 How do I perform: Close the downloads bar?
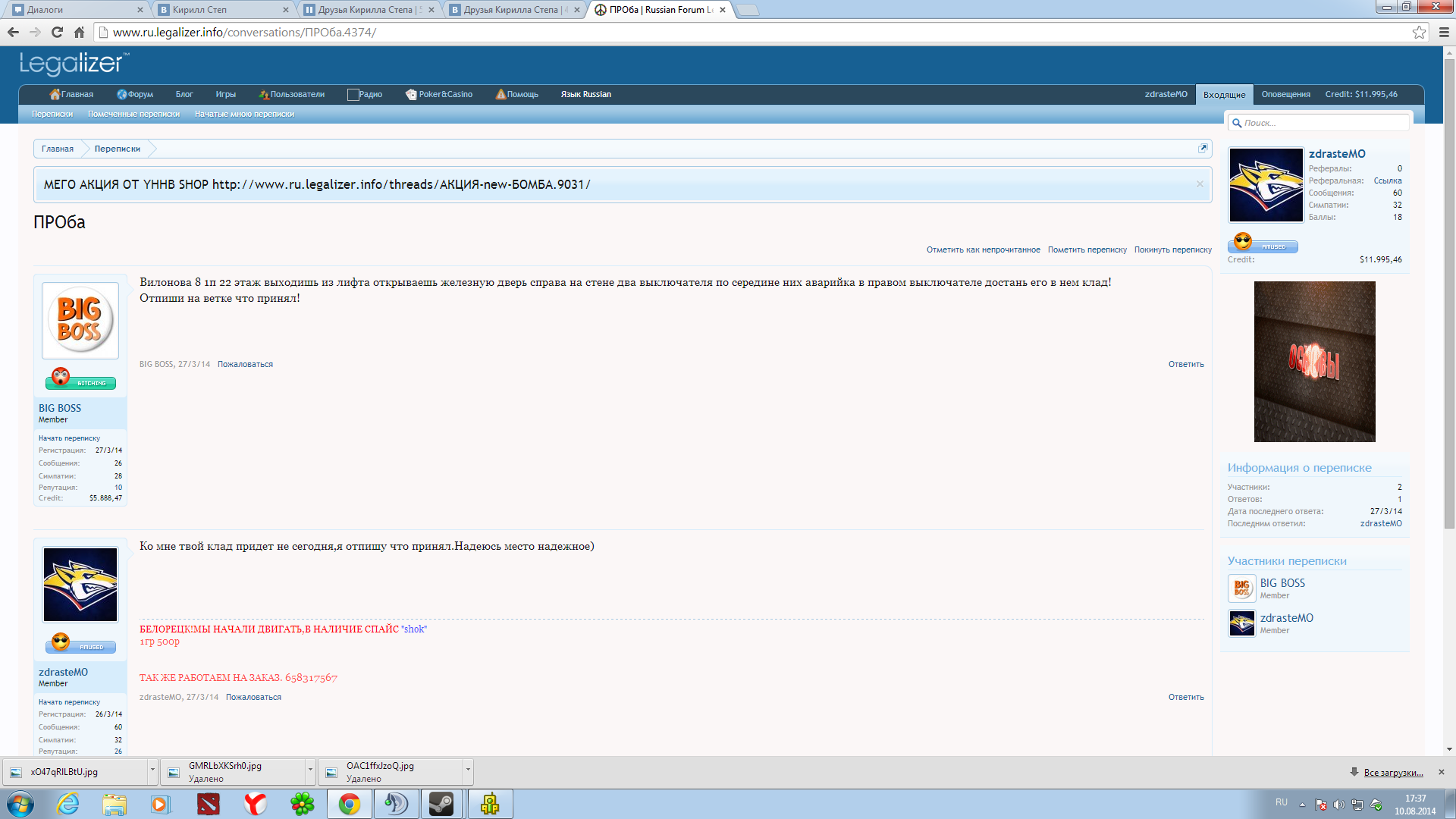coord(1442,772)
